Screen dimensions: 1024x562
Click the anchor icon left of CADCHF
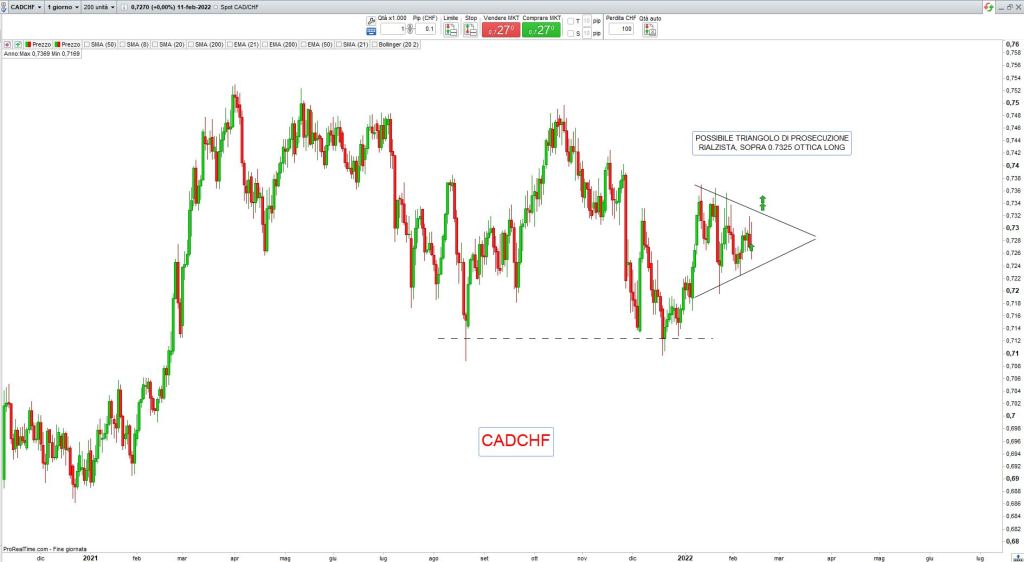click(4, 7)
